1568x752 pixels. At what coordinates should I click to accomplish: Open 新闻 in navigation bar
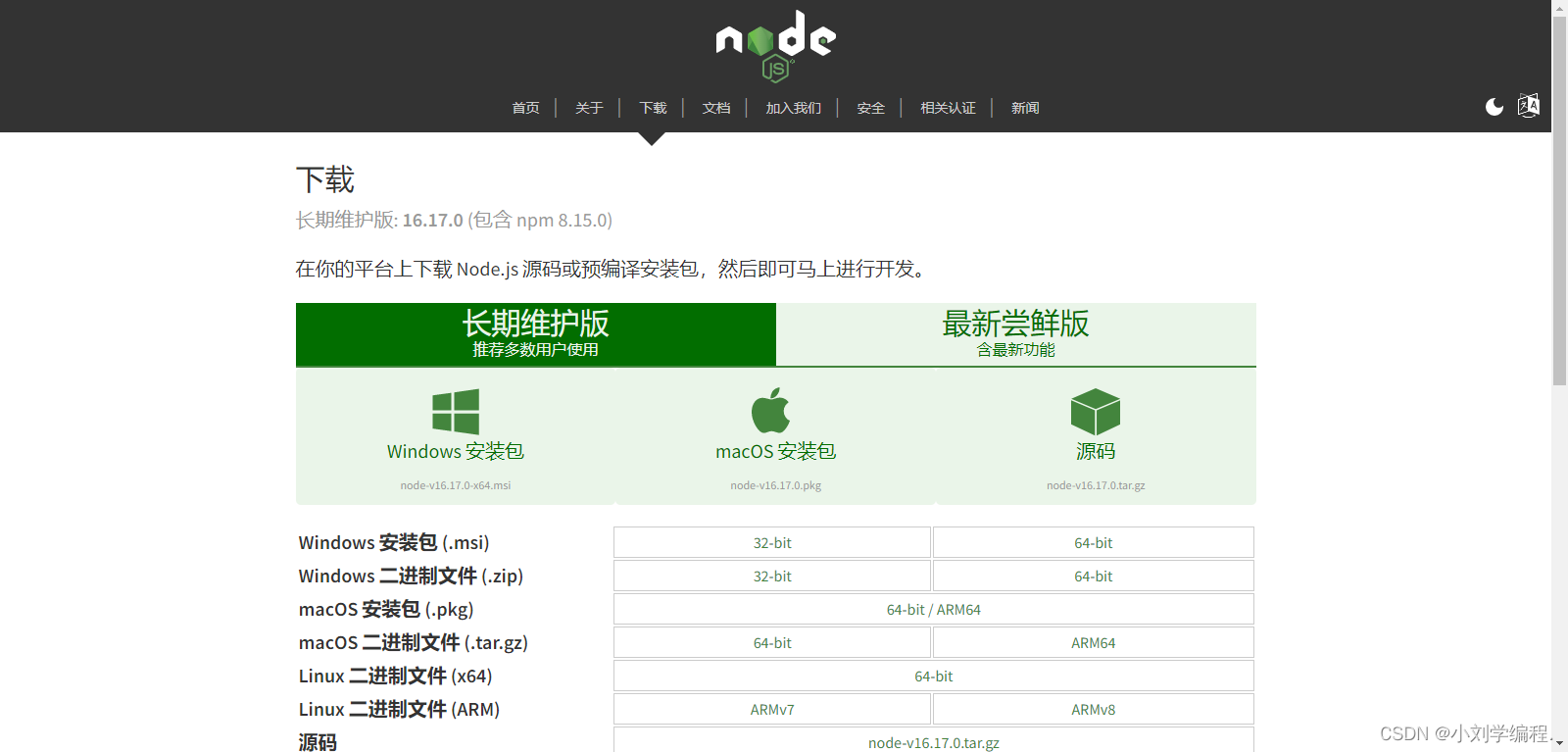tap(1025, 108)
